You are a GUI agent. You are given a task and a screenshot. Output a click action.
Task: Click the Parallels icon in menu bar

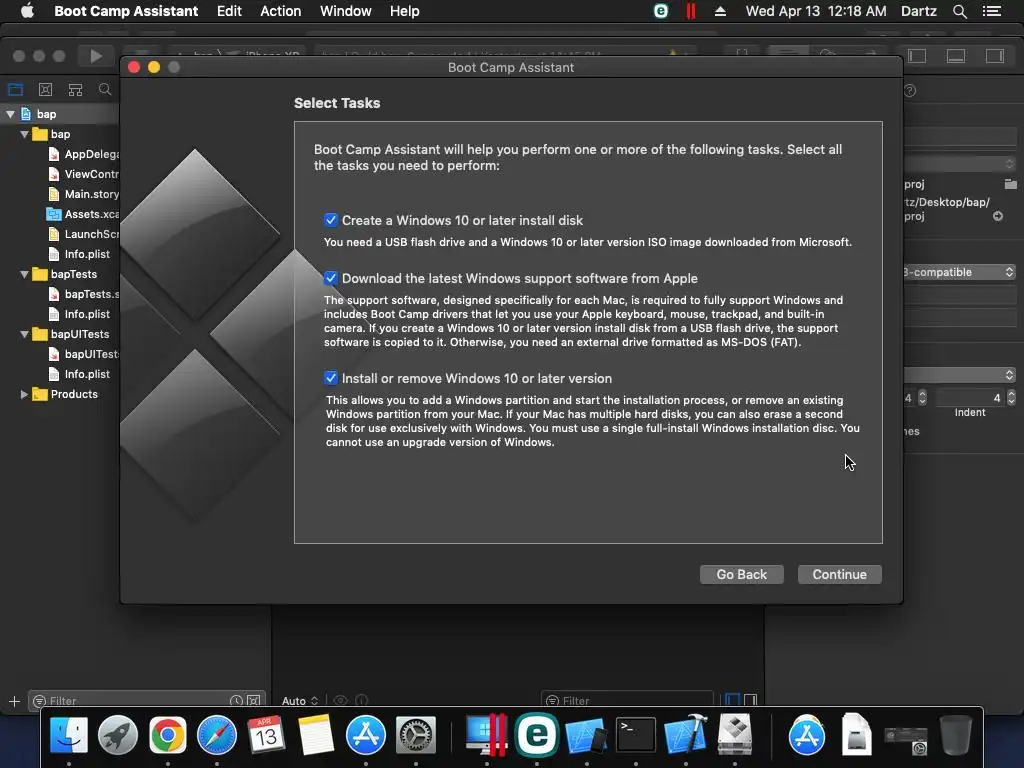pyautogui.click(x=690, y=11)
